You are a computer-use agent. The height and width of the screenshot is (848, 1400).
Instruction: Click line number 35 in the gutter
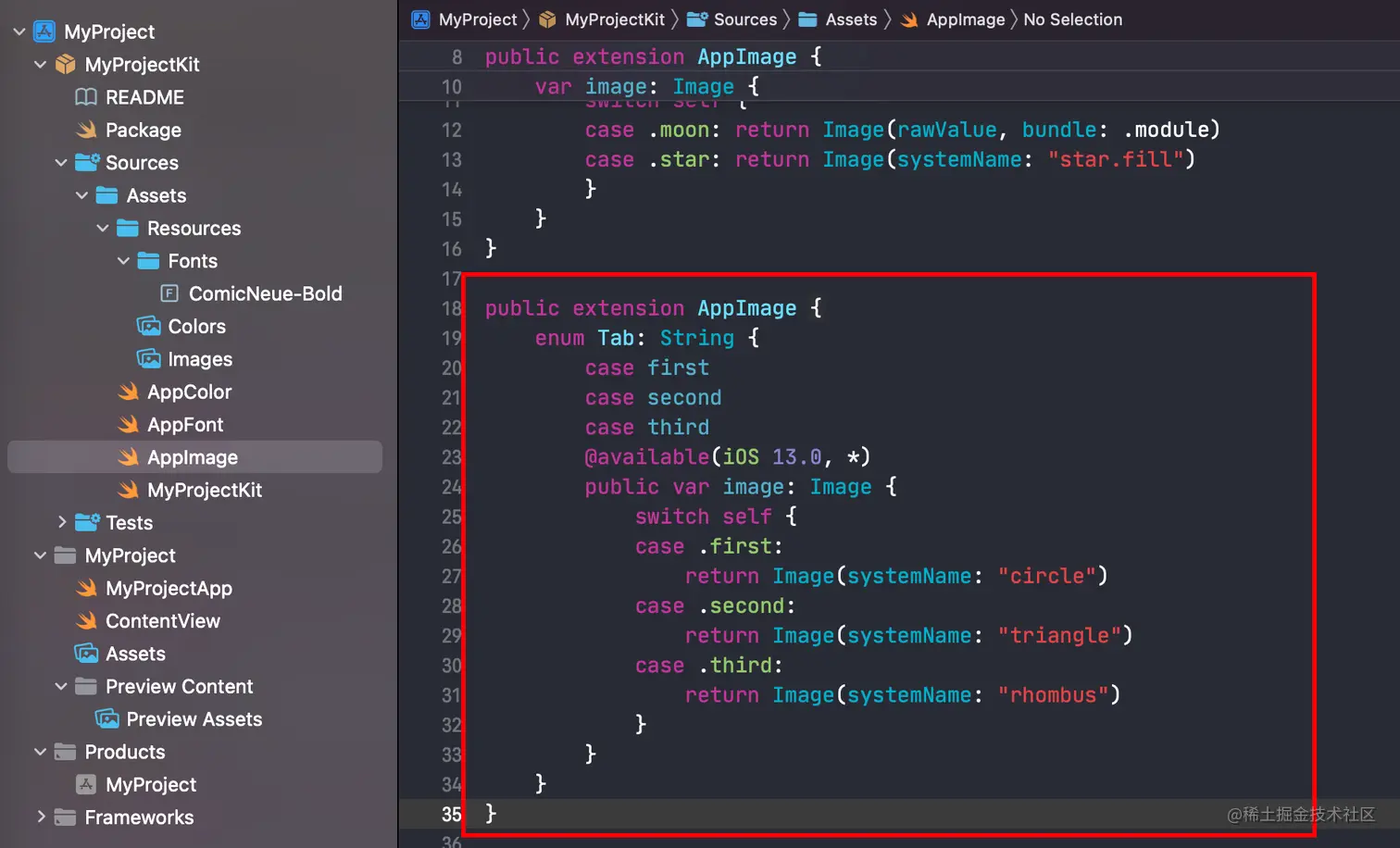[x=451, y=814]
